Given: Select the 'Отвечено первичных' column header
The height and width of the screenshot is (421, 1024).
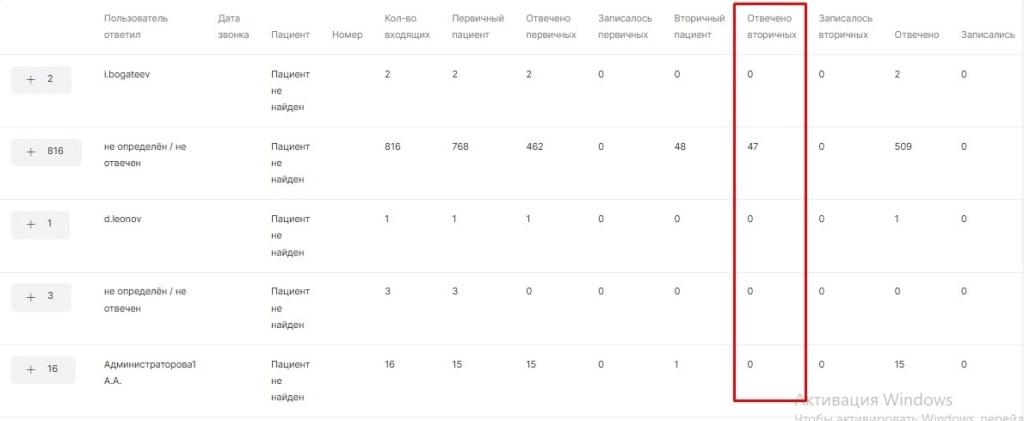Looking at the screenshot, I should [550, 27].
